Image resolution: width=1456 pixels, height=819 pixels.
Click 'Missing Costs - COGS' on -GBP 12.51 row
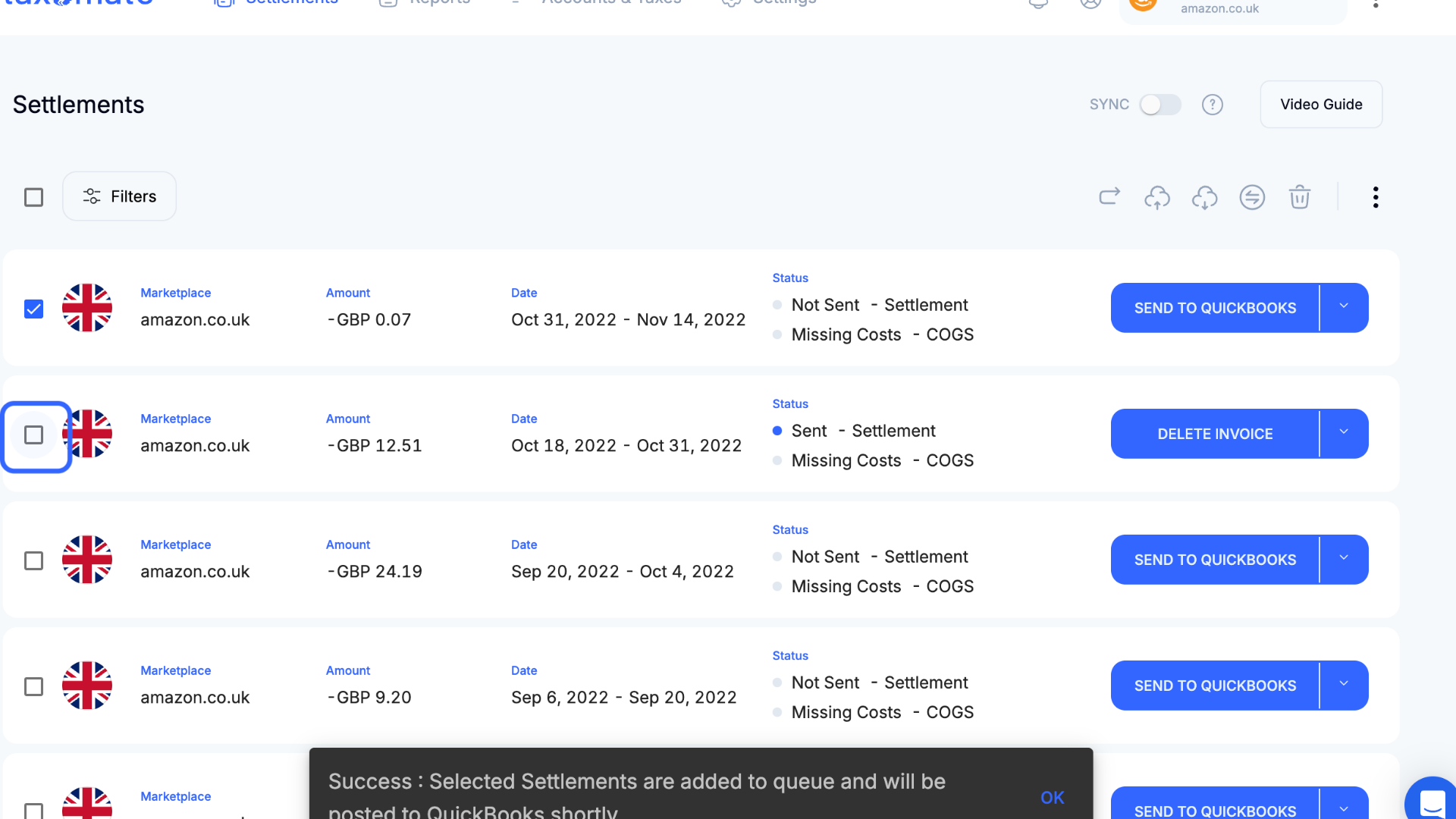point(883,460)
